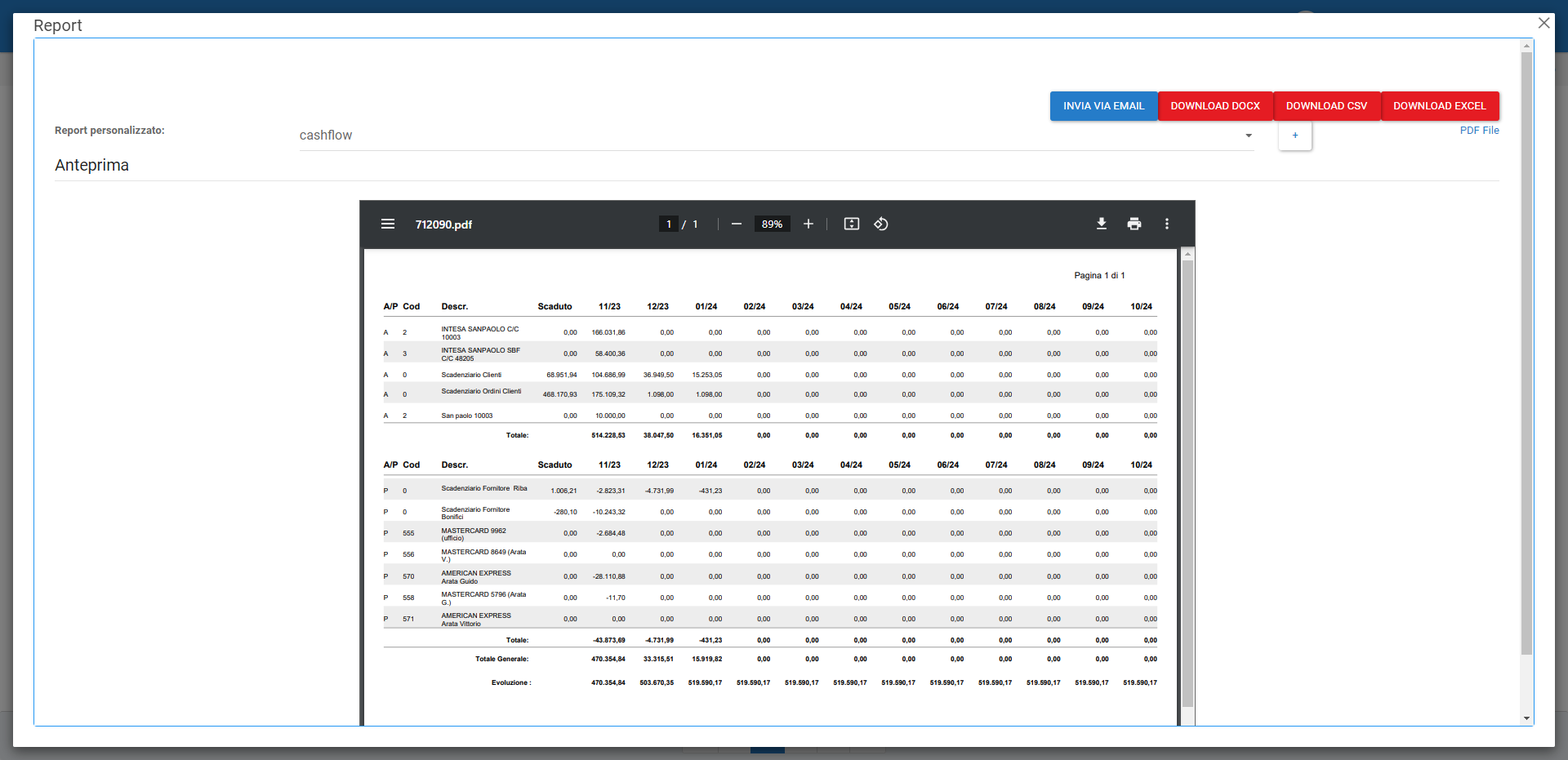
Task: Open the PDF viewer more actions menu
Action: click(1166, 224)
